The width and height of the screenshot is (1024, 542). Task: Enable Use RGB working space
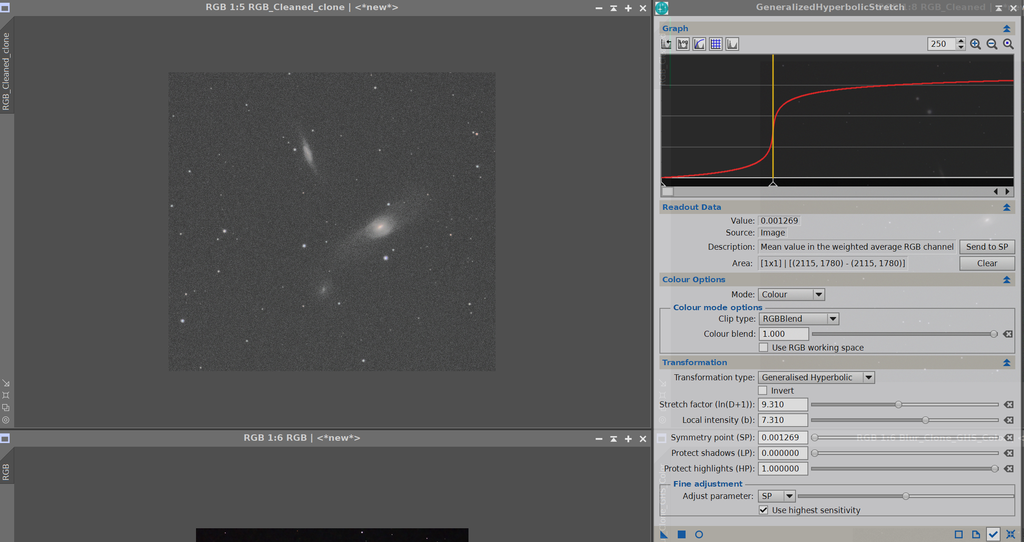click(763, 347)
